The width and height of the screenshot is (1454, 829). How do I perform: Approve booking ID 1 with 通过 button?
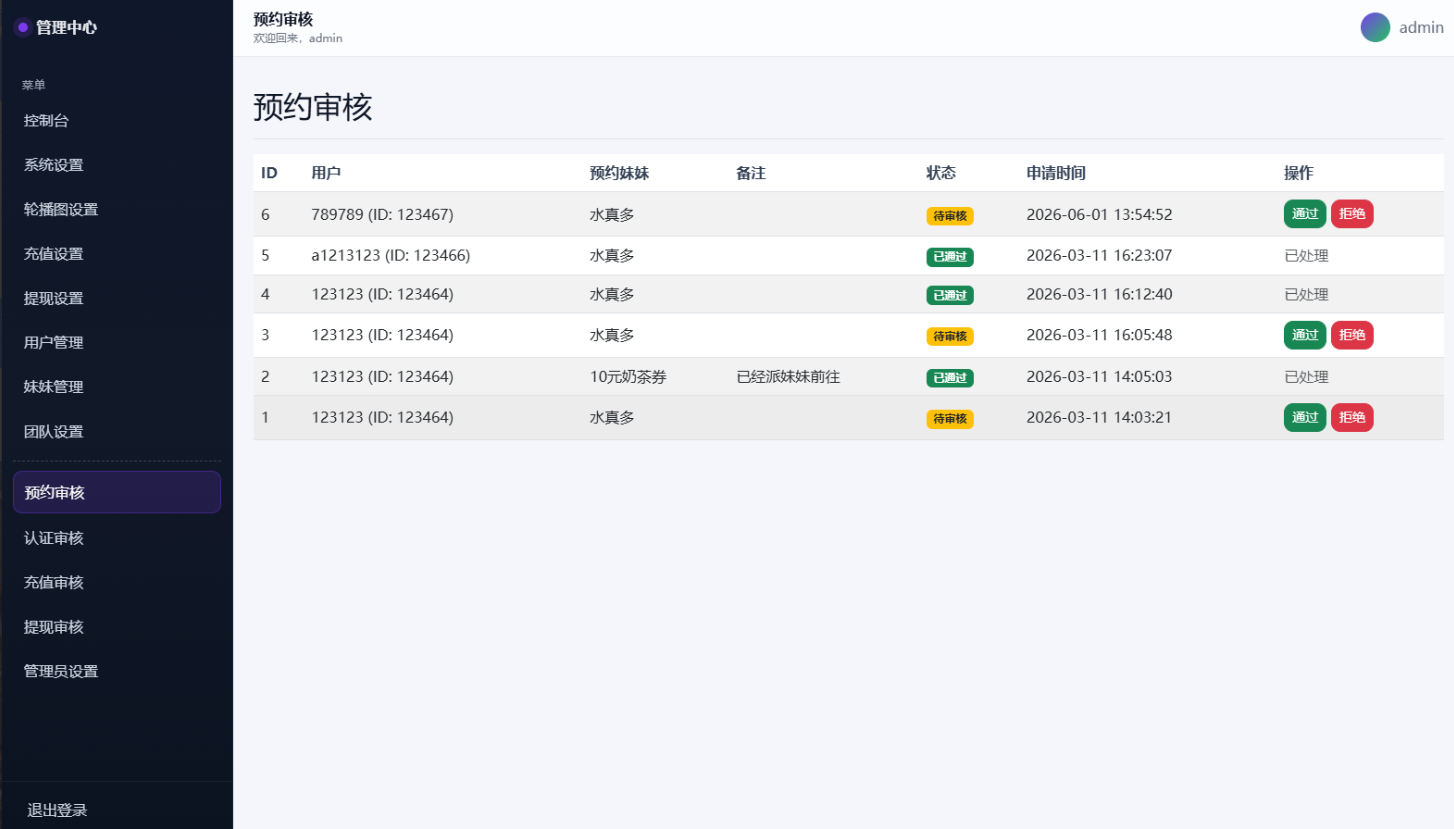coord(1305,418)
